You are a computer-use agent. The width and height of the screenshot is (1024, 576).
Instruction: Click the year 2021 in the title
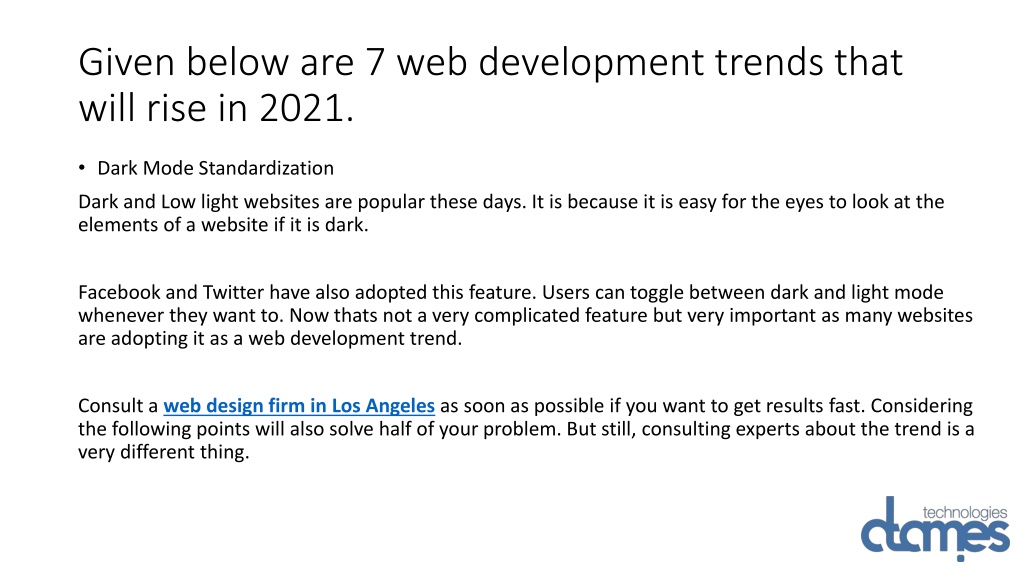[301, 107]
